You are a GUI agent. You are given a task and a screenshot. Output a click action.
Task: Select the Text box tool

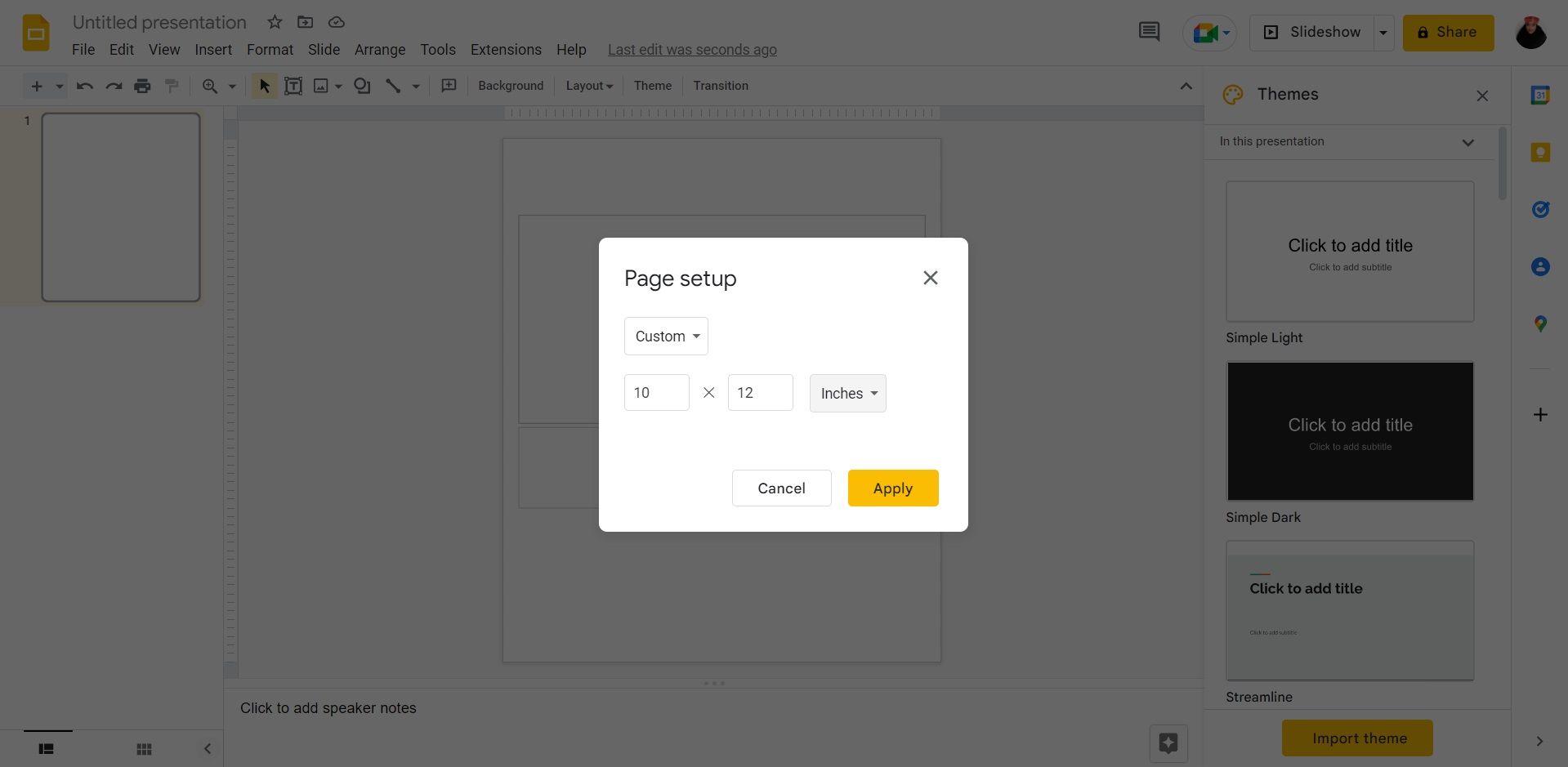point(293,86)
